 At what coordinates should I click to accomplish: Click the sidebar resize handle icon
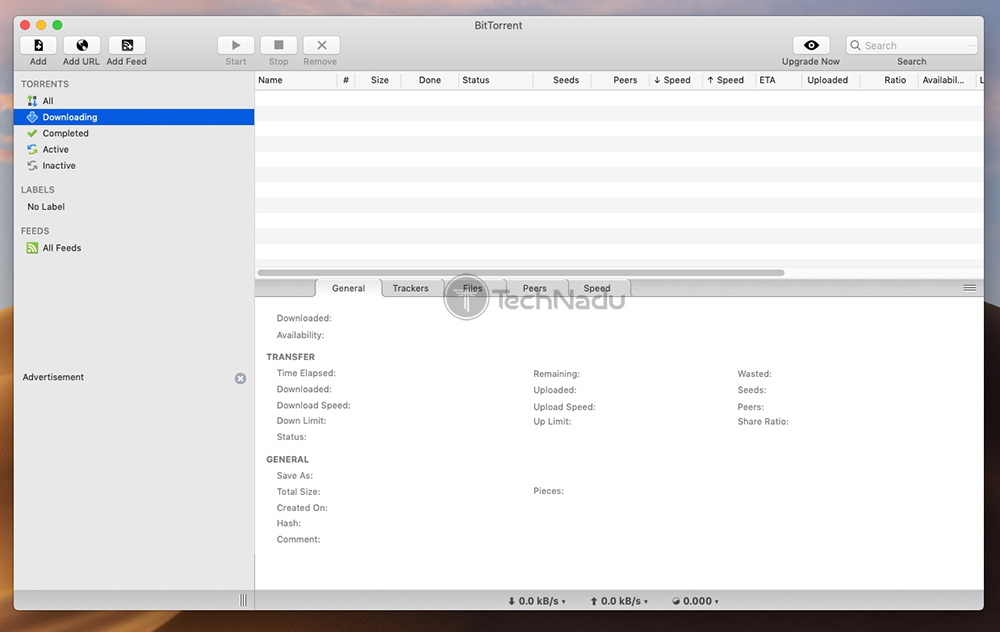(x=243, y=600)
